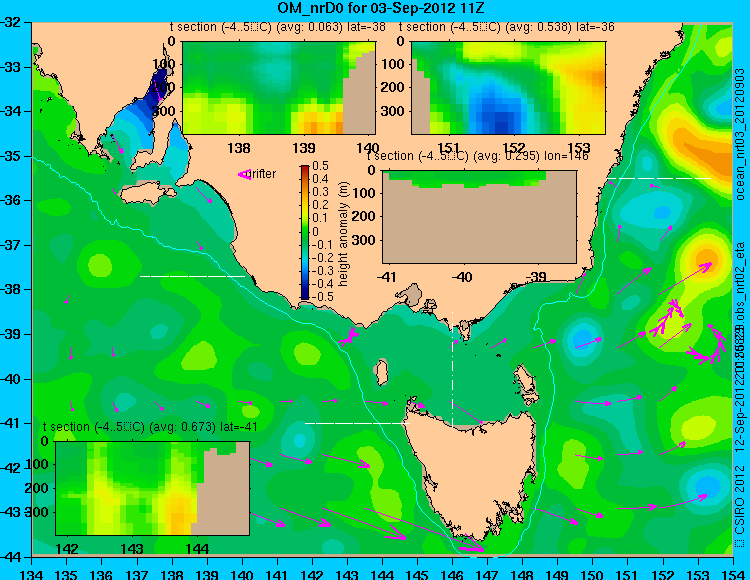Screen dimensions: 750x580
Task: Click the blue cold eddy near 149.7E, 39S
Action: pyautogui.click(x=583, y=339)
